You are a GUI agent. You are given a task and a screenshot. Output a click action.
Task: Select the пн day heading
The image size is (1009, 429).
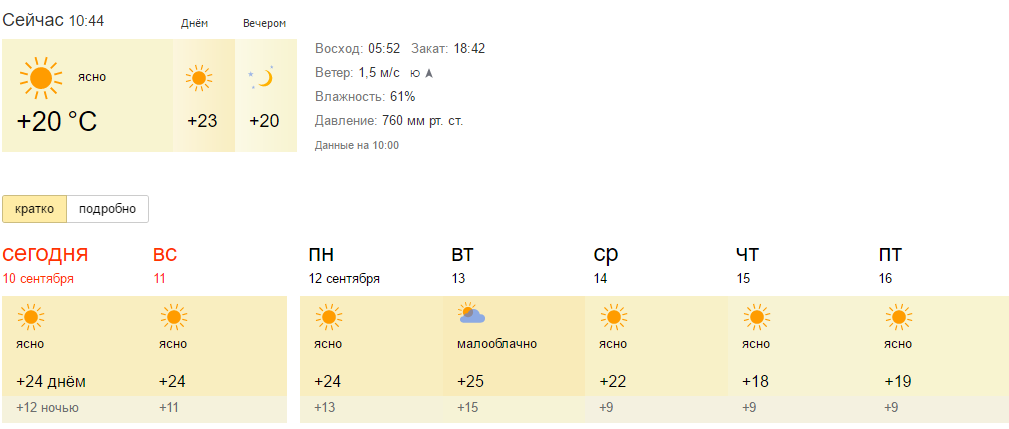(322, 254)
